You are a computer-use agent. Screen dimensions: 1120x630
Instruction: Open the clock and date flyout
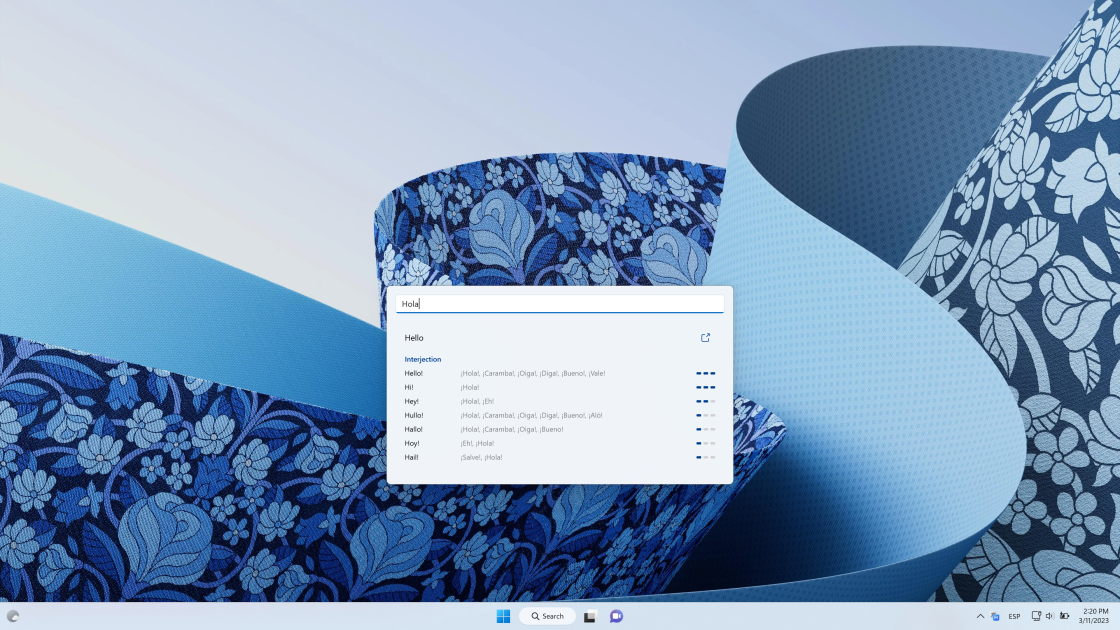[1095, 616]
